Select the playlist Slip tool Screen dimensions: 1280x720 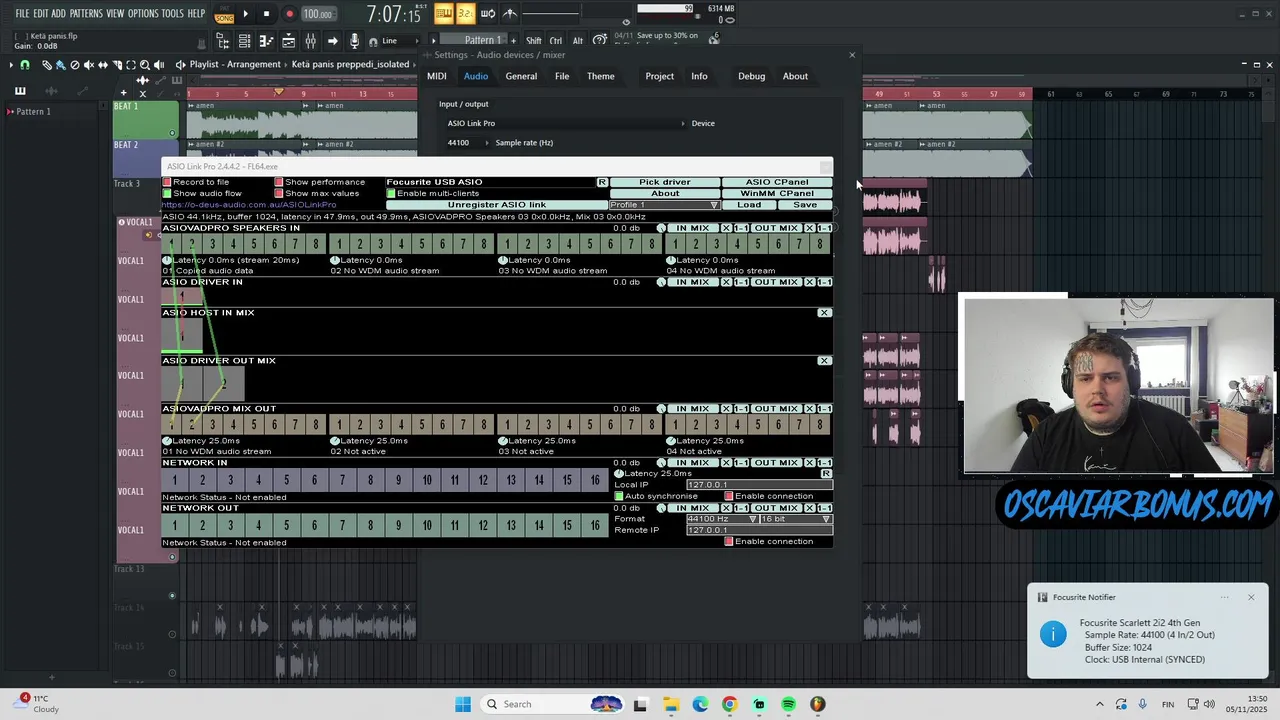pos(103,65)
